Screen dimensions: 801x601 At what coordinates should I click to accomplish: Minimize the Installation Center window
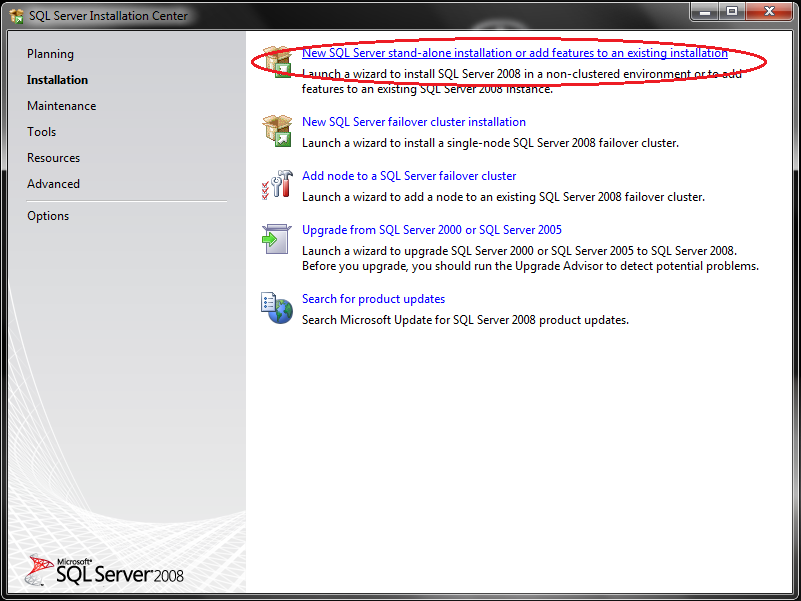click(x=705, y=12)
